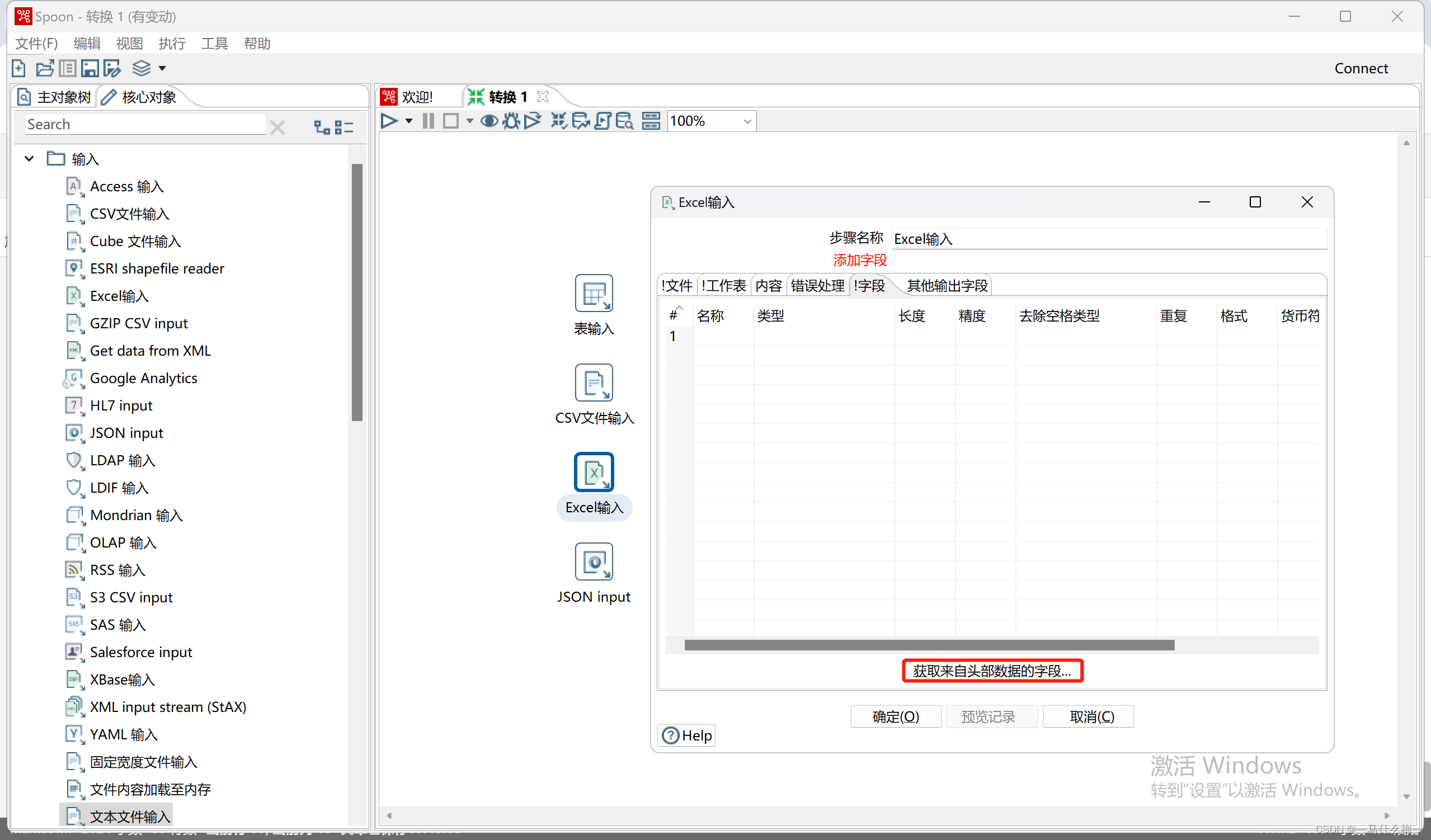This screenshot has height=840, width=1431.
Task: Open the 100% zoom combo box
Action: pyautogui.click(x=712, y=121)
